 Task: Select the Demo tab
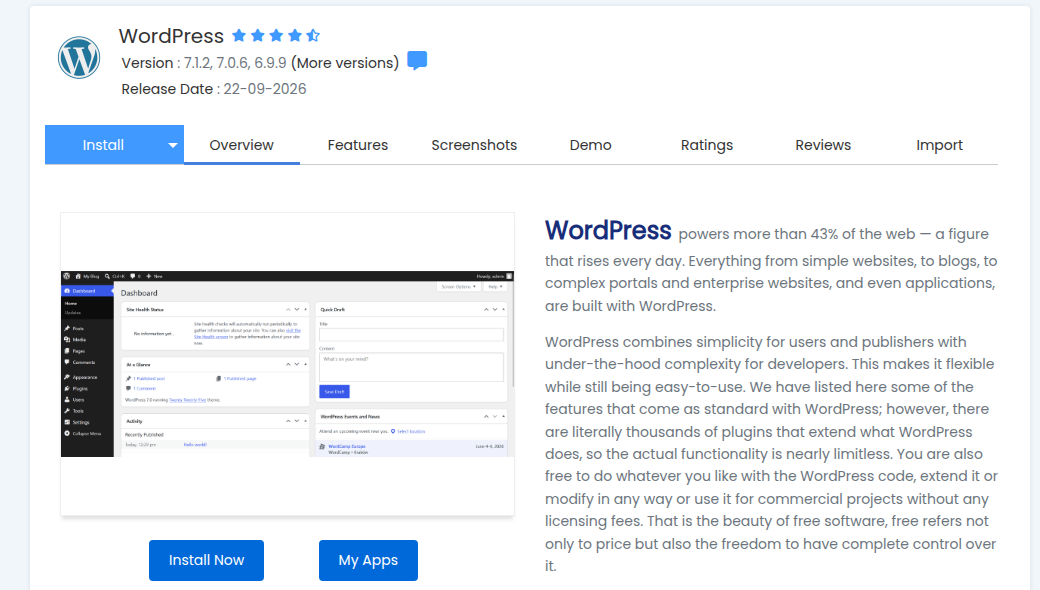[x=590, y=145]
